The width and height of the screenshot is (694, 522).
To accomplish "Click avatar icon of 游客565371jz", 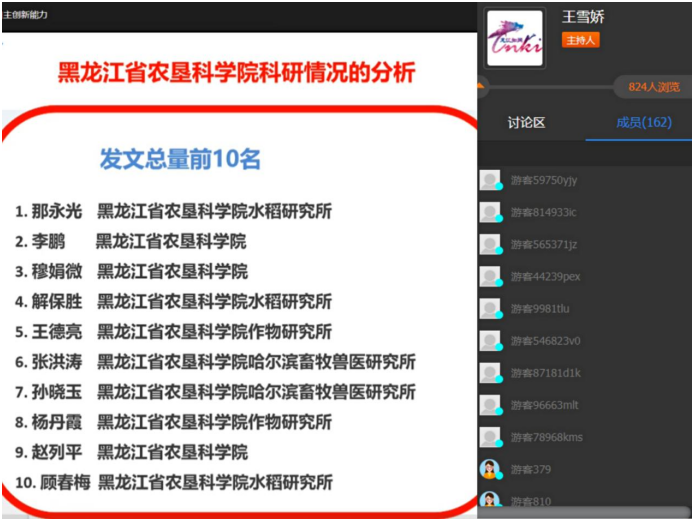I will (490, 244).
